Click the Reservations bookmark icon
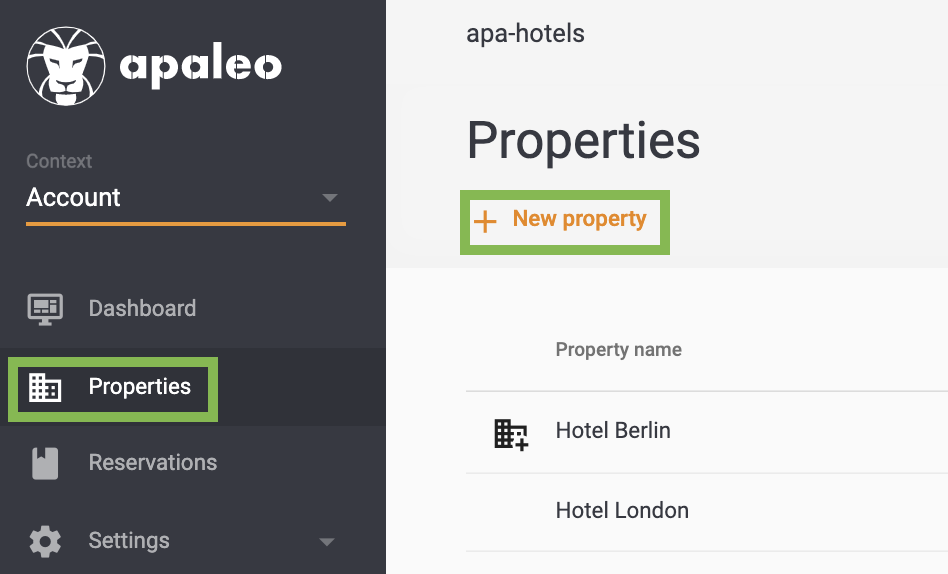The image size is (948, 574). point(45,463)
